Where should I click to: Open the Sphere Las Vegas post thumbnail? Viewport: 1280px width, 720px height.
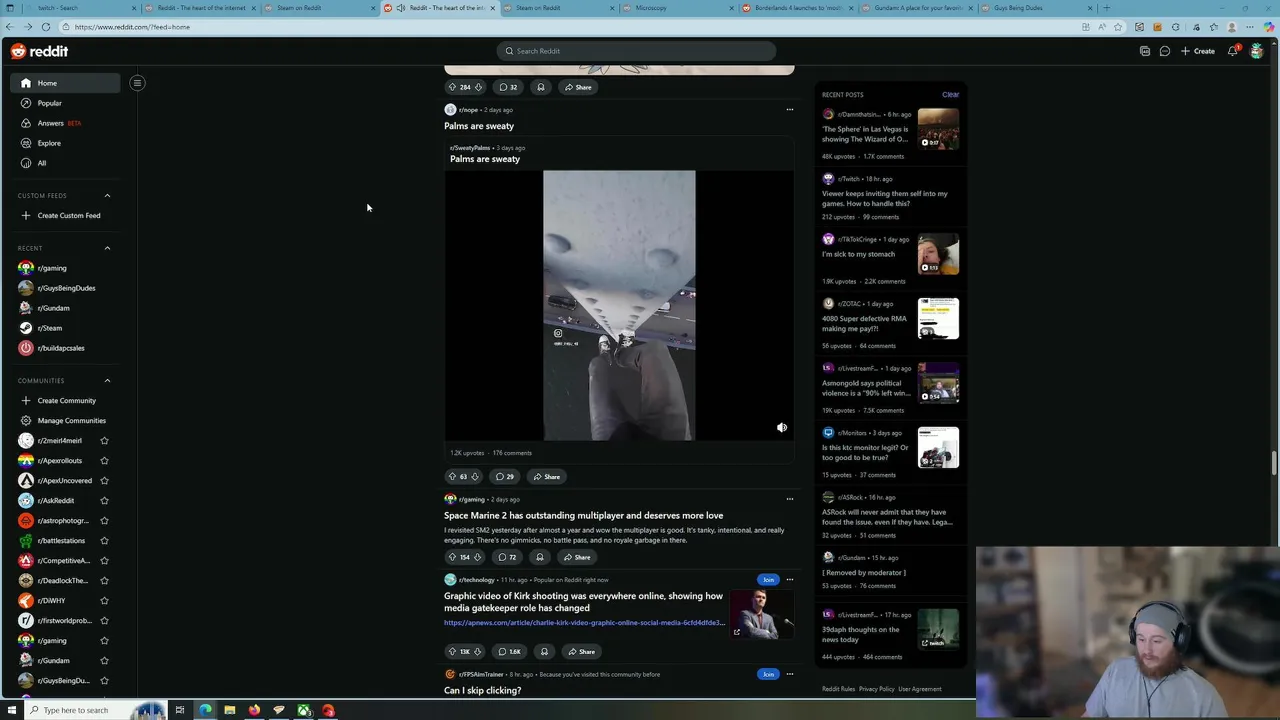(938, 128)
